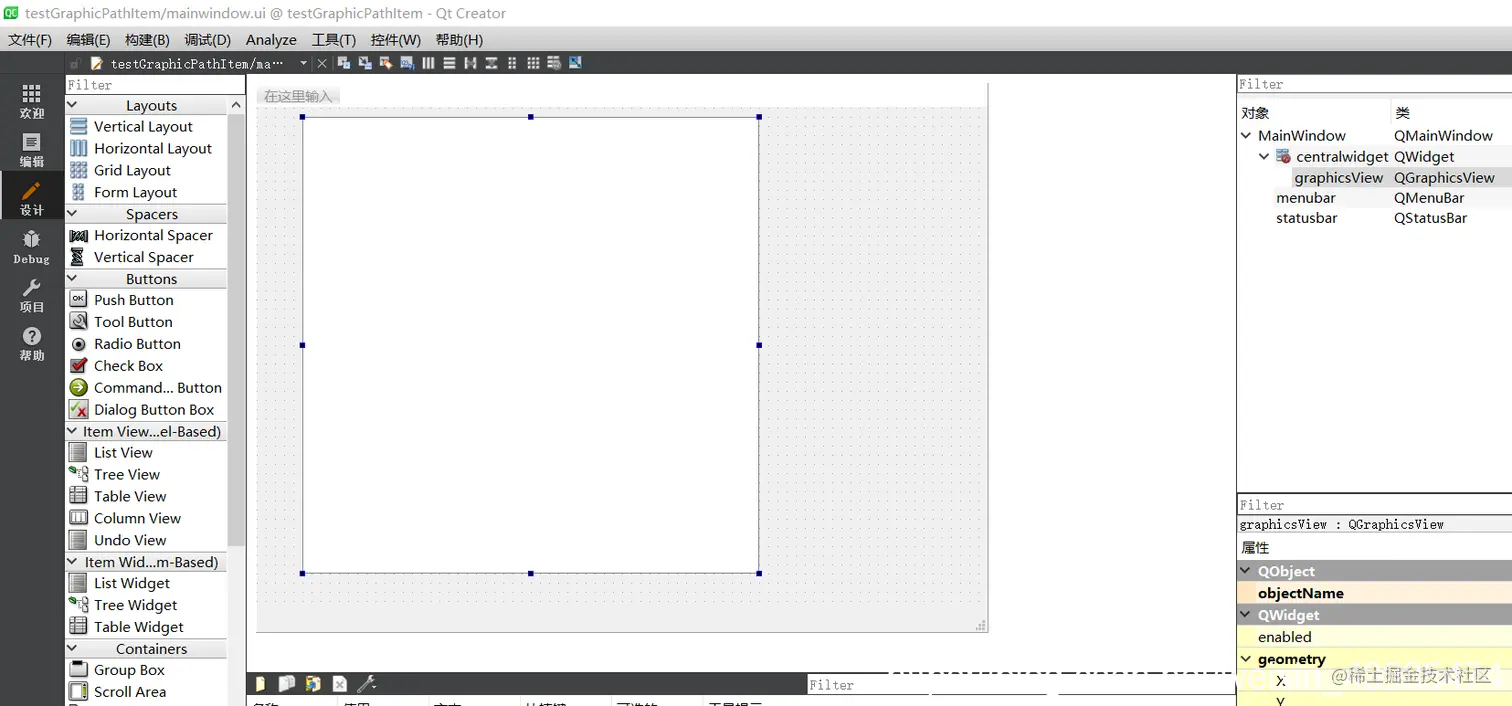Select Tree View in widget box
The height and width of the screenshot is (706, 1512).
(127, 474)
